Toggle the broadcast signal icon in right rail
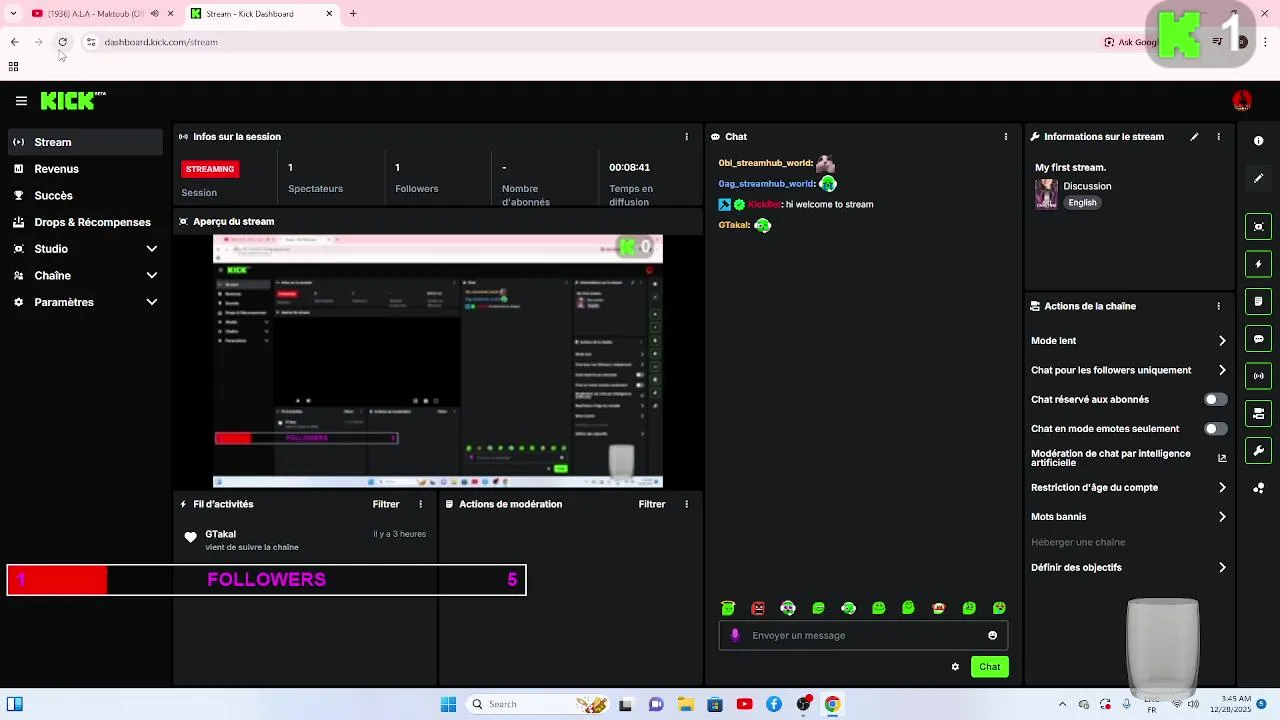This screenshot has width=1280, height=720. 1259,376
